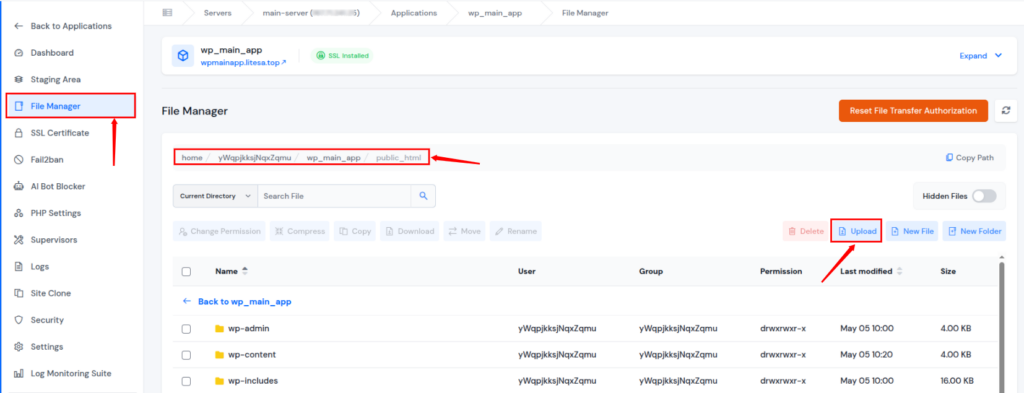
Task: Open the wp-admin folder
Action: tap(242, 328)
